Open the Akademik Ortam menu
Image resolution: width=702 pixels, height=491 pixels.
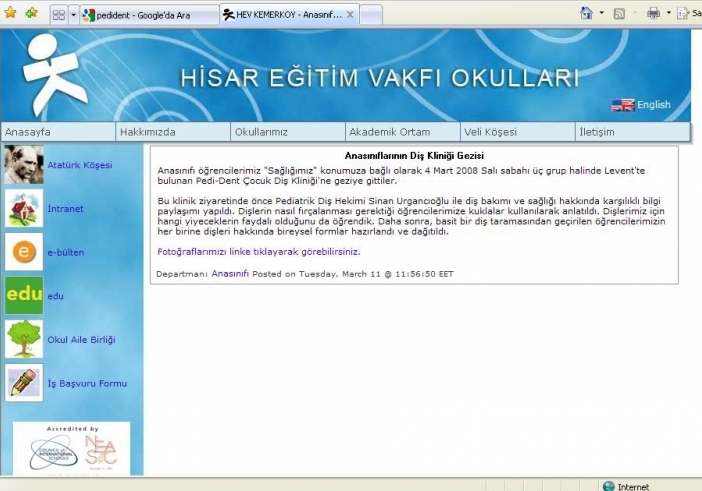(x=389, y=132)
